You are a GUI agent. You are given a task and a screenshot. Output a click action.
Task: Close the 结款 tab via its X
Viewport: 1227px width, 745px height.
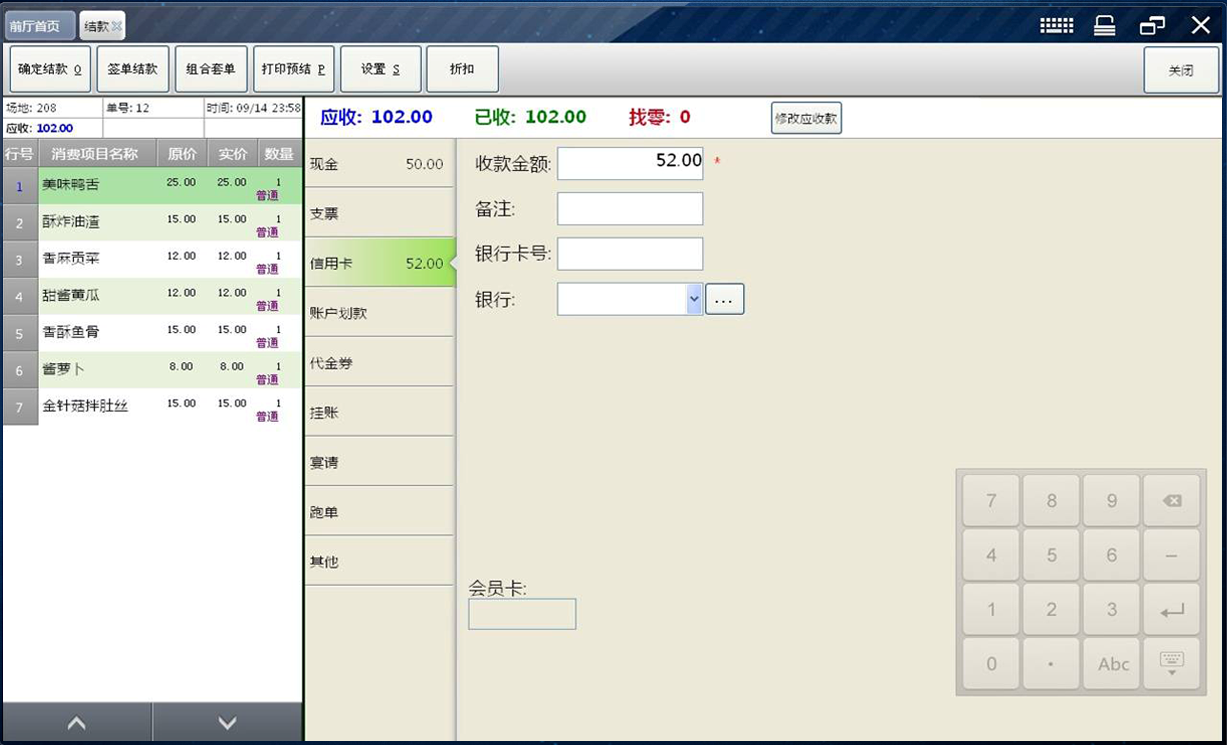(117, 26)
